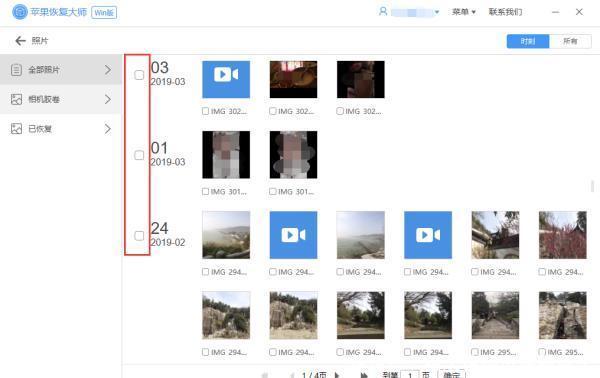Open the video between the two seaside photos
Screen dimensions: 600x378
pyautogui.click(x=293, y=235)
